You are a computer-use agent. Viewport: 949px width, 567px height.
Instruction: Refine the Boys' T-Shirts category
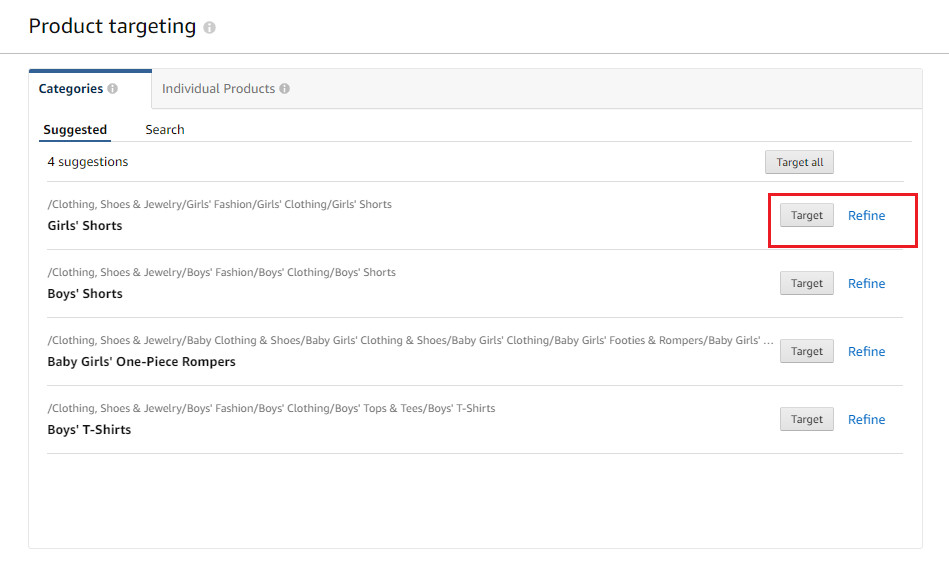point(866,419)
